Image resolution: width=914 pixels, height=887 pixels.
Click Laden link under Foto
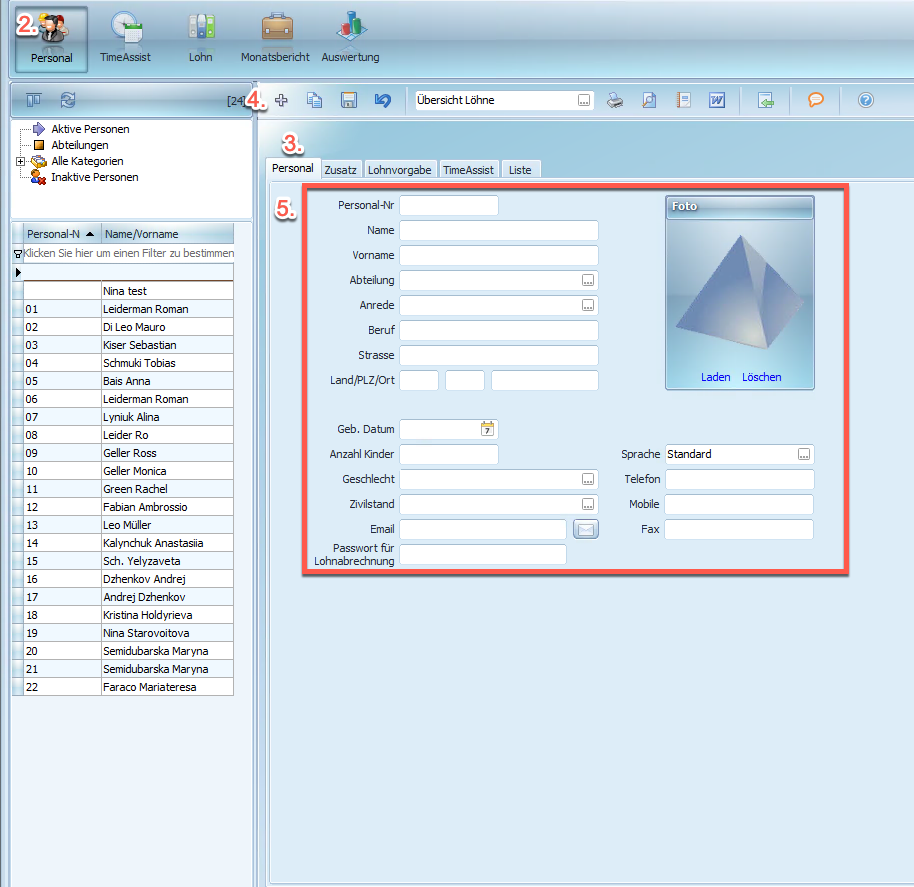715,377
